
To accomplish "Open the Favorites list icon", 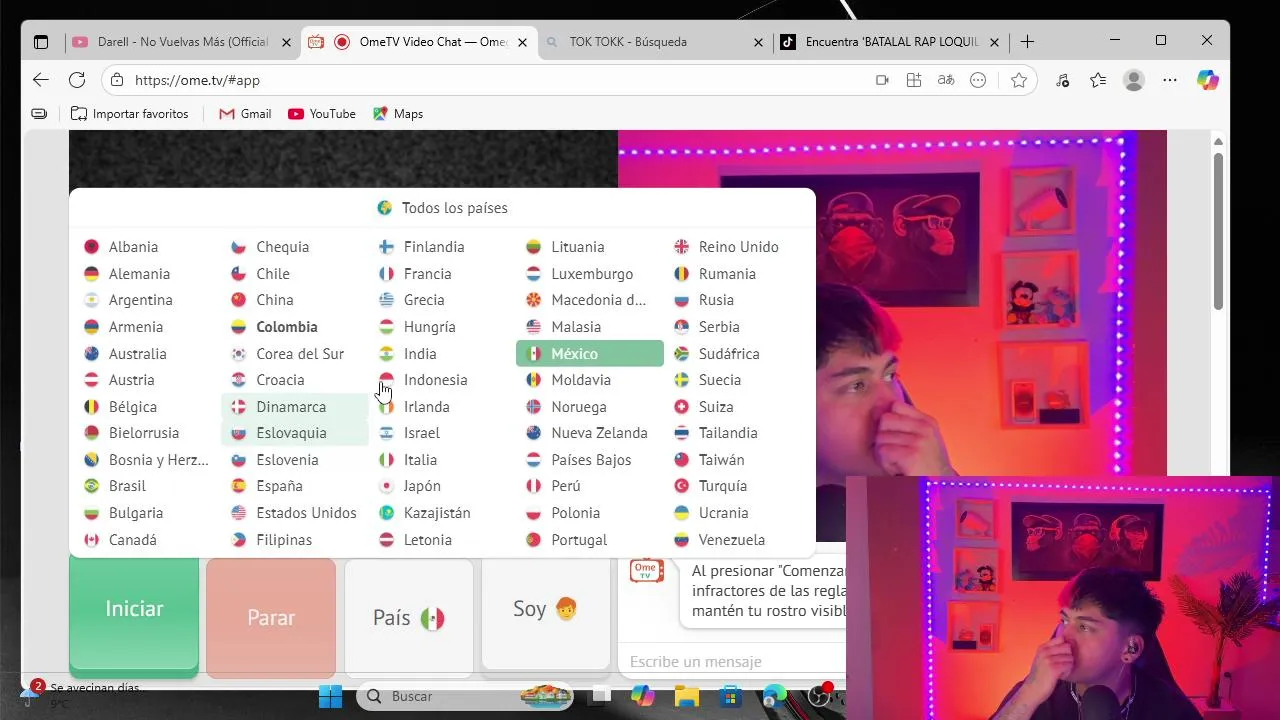I will [x=1098, y=80].
